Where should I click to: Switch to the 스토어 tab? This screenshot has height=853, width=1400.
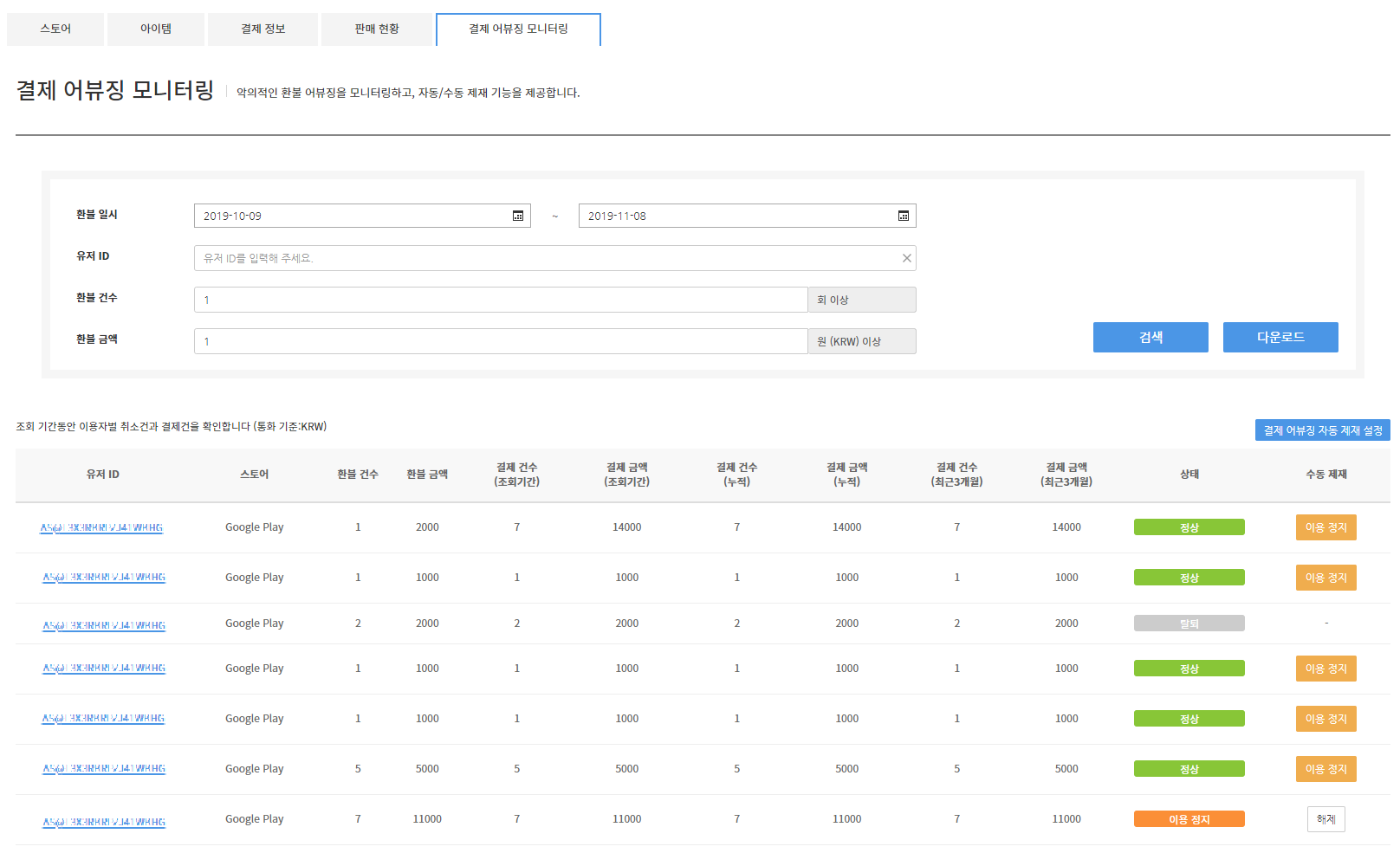pyautogui.click(x=55, y=29)
